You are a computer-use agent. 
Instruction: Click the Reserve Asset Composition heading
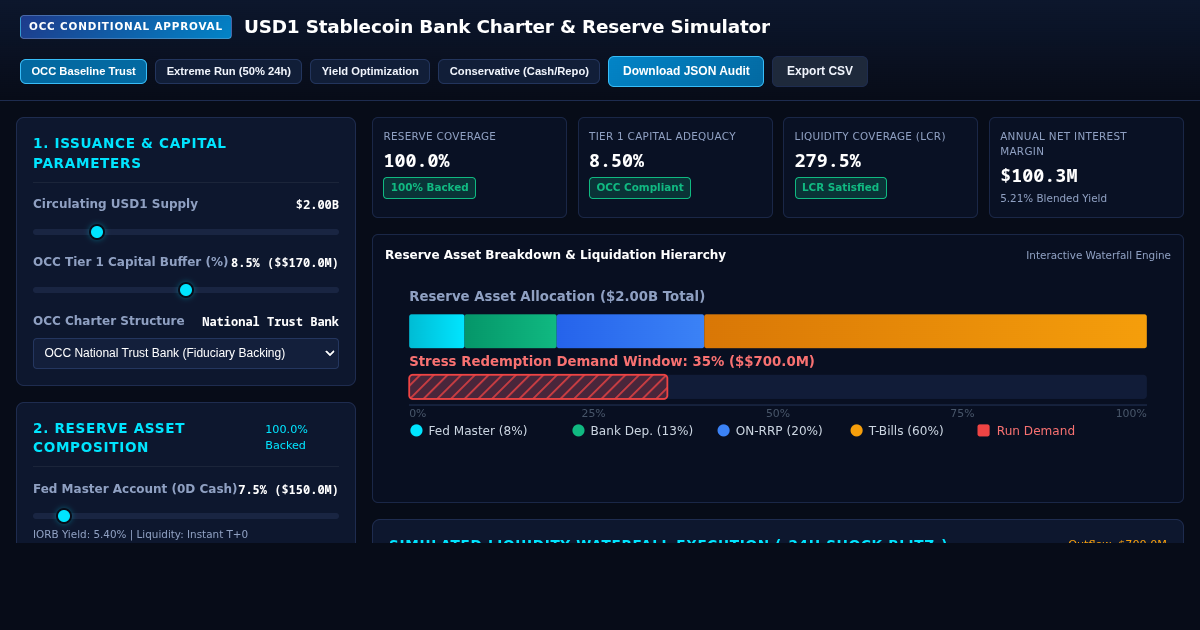coord(109,437)
